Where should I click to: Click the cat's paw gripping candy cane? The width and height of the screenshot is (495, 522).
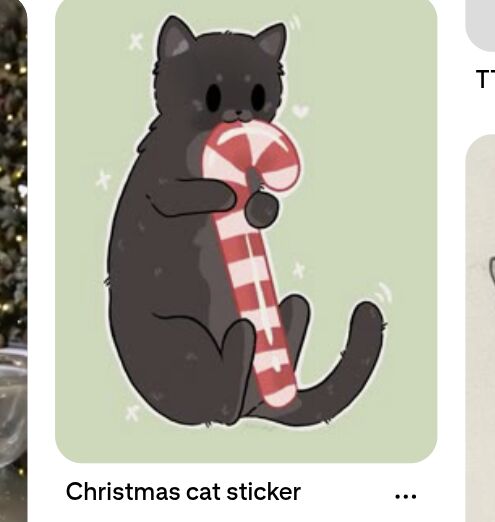tap(262, 210)
